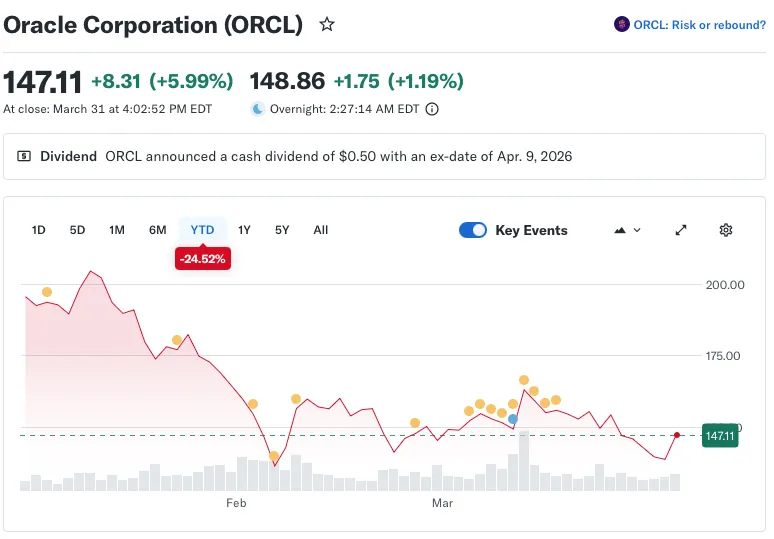Click the overnight info circle icon
774x539 pixels.
432,110
